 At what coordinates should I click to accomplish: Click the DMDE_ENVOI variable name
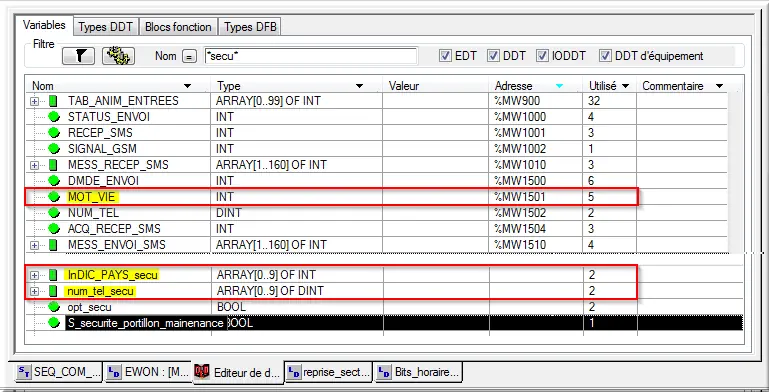103,181
